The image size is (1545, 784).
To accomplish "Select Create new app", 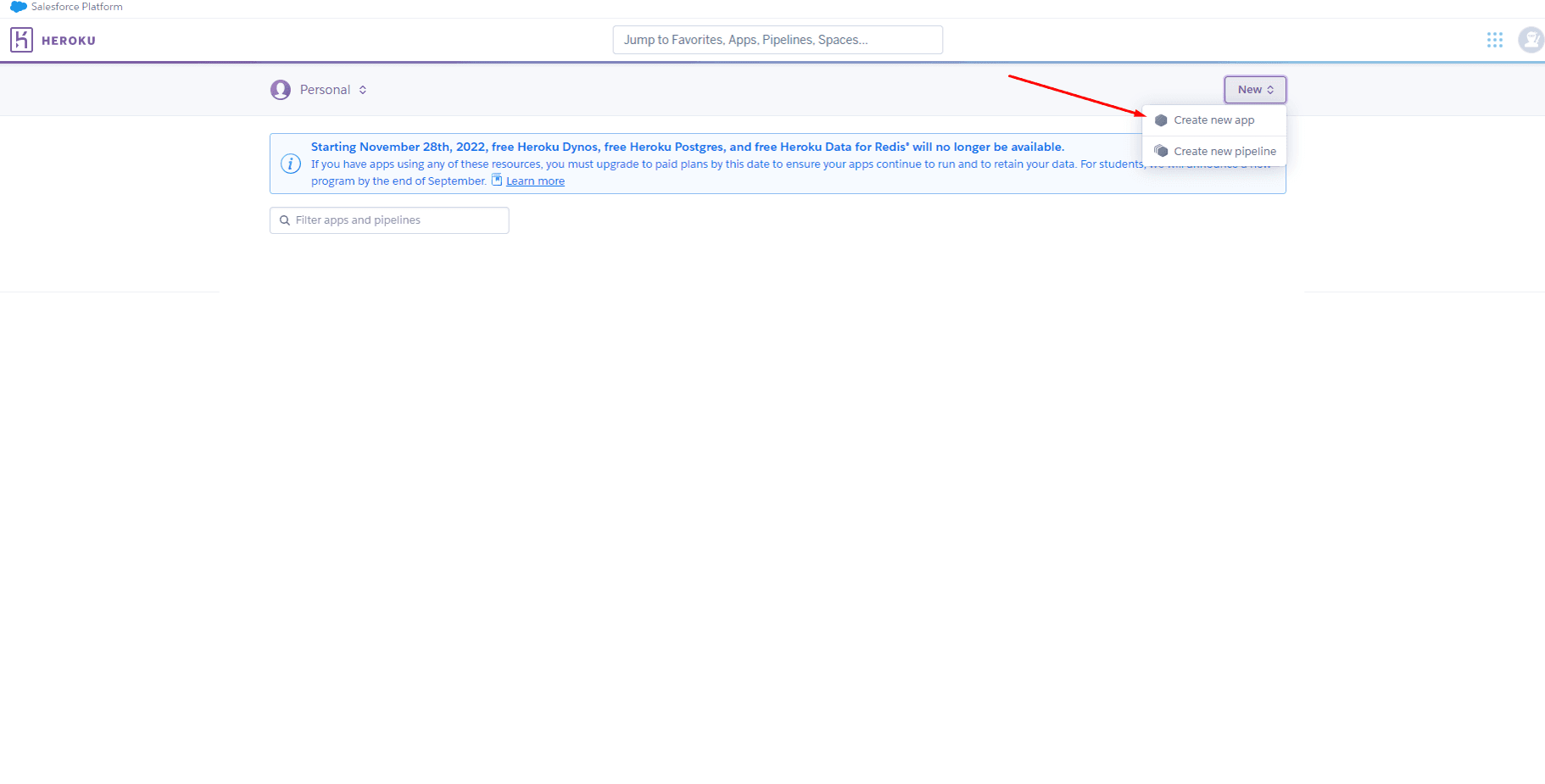I will (1214, 120).
